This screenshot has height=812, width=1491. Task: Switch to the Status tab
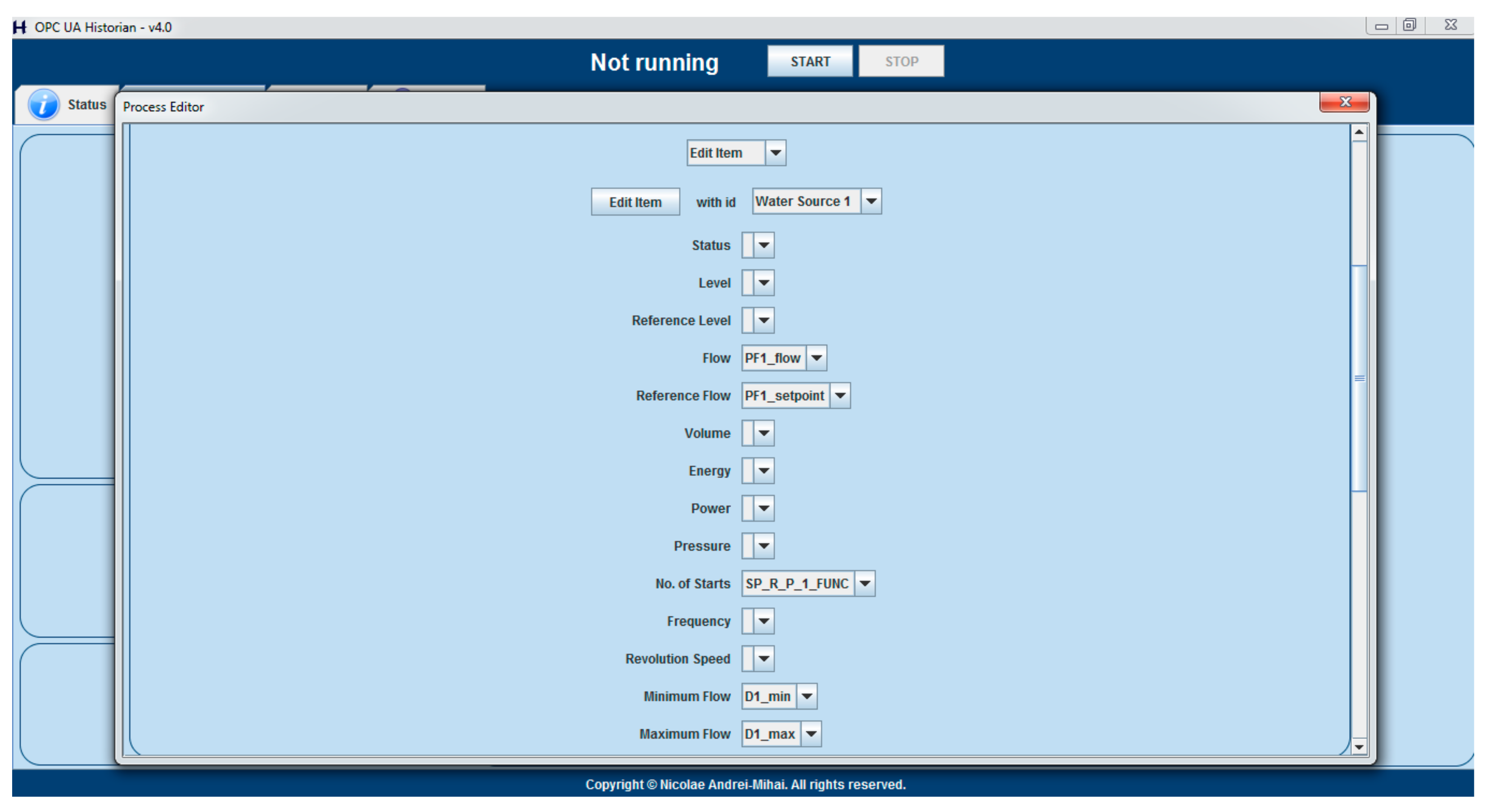point(86,105)
